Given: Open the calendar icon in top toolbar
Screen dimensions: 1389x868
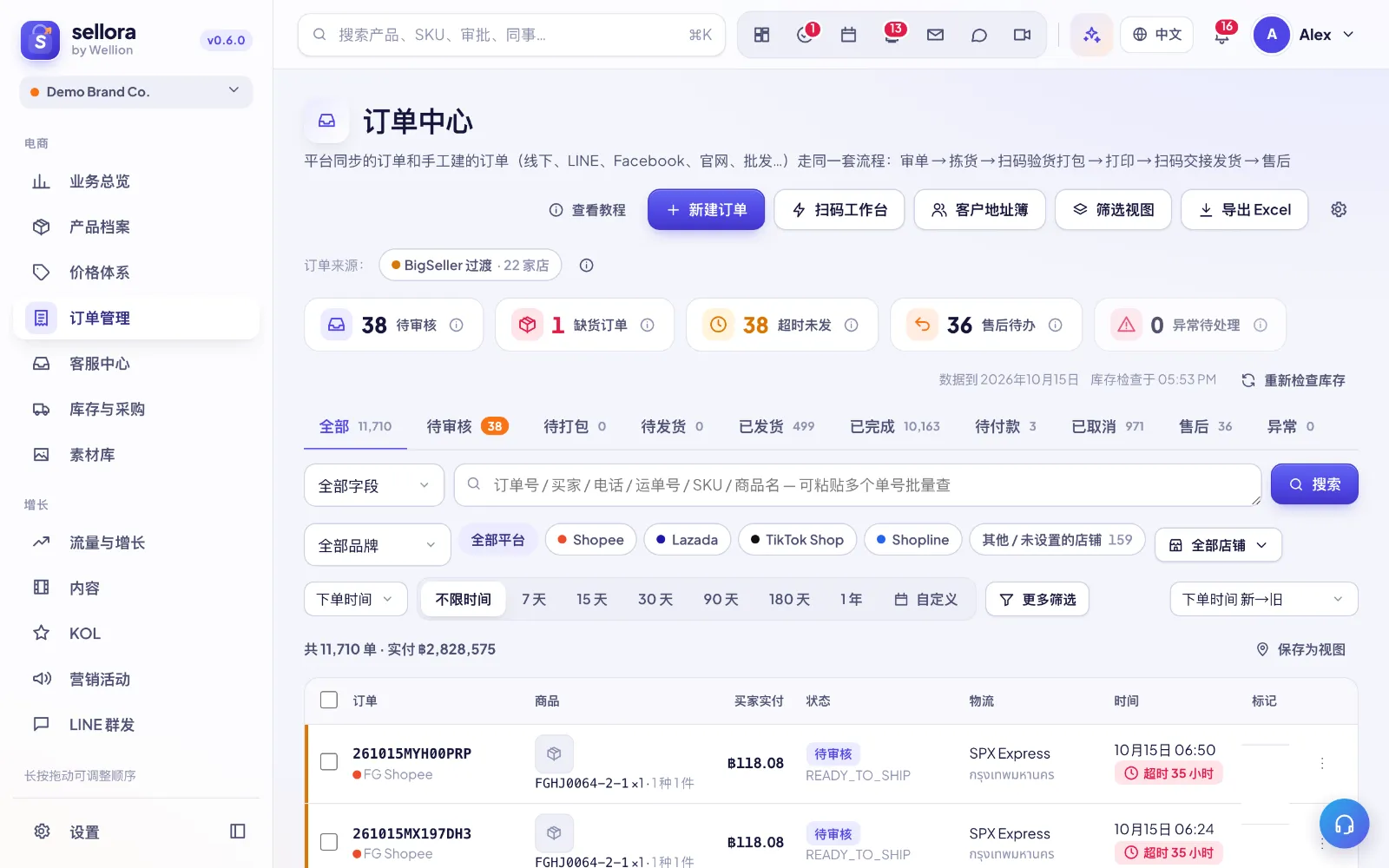Looking at the screenshot, I should click(849, 35).
